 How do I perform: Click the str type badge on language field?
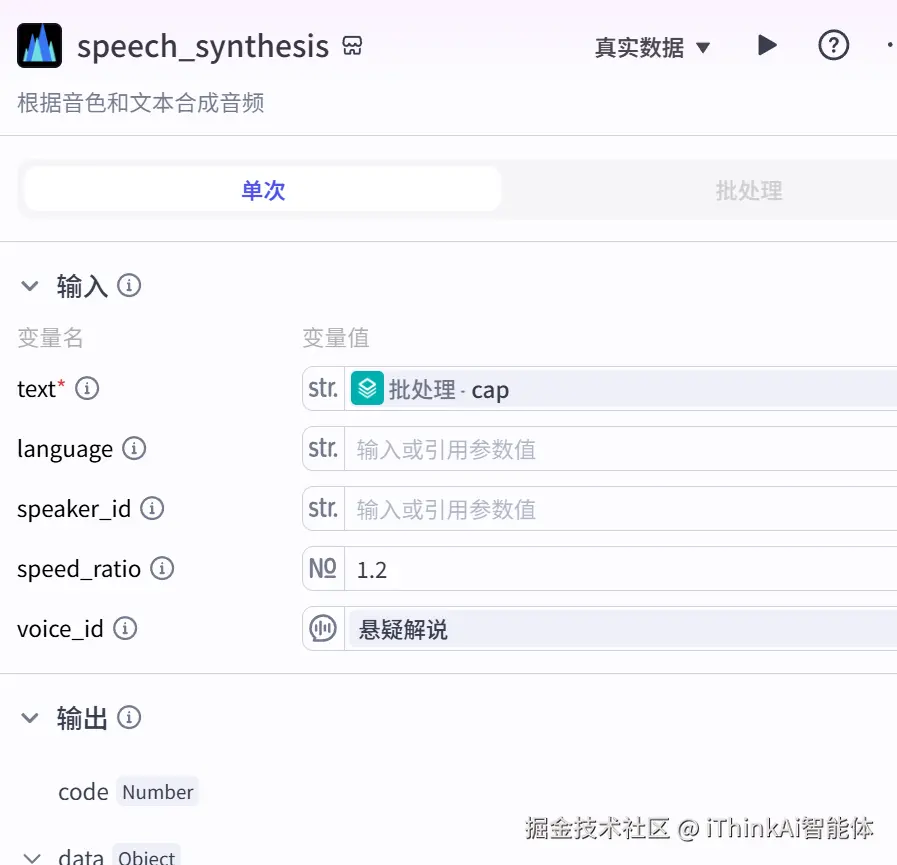(x=322, y=449)
